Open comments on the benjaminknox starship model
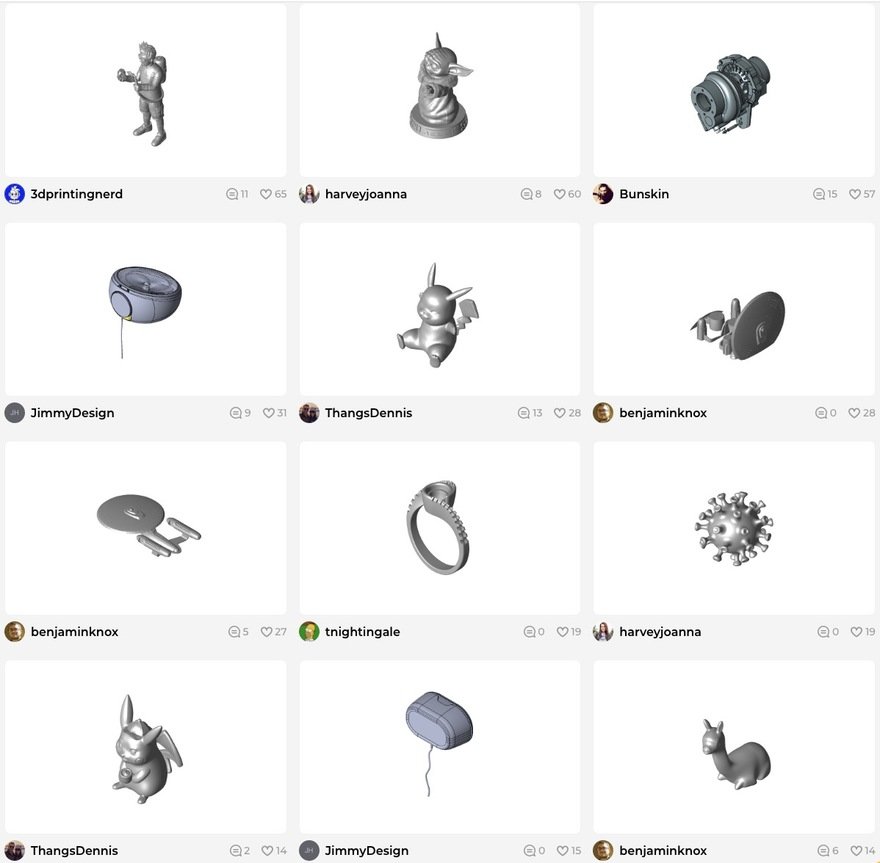This screenshot has height=863, width=880. pyautogui.click(x=234, y=632)
